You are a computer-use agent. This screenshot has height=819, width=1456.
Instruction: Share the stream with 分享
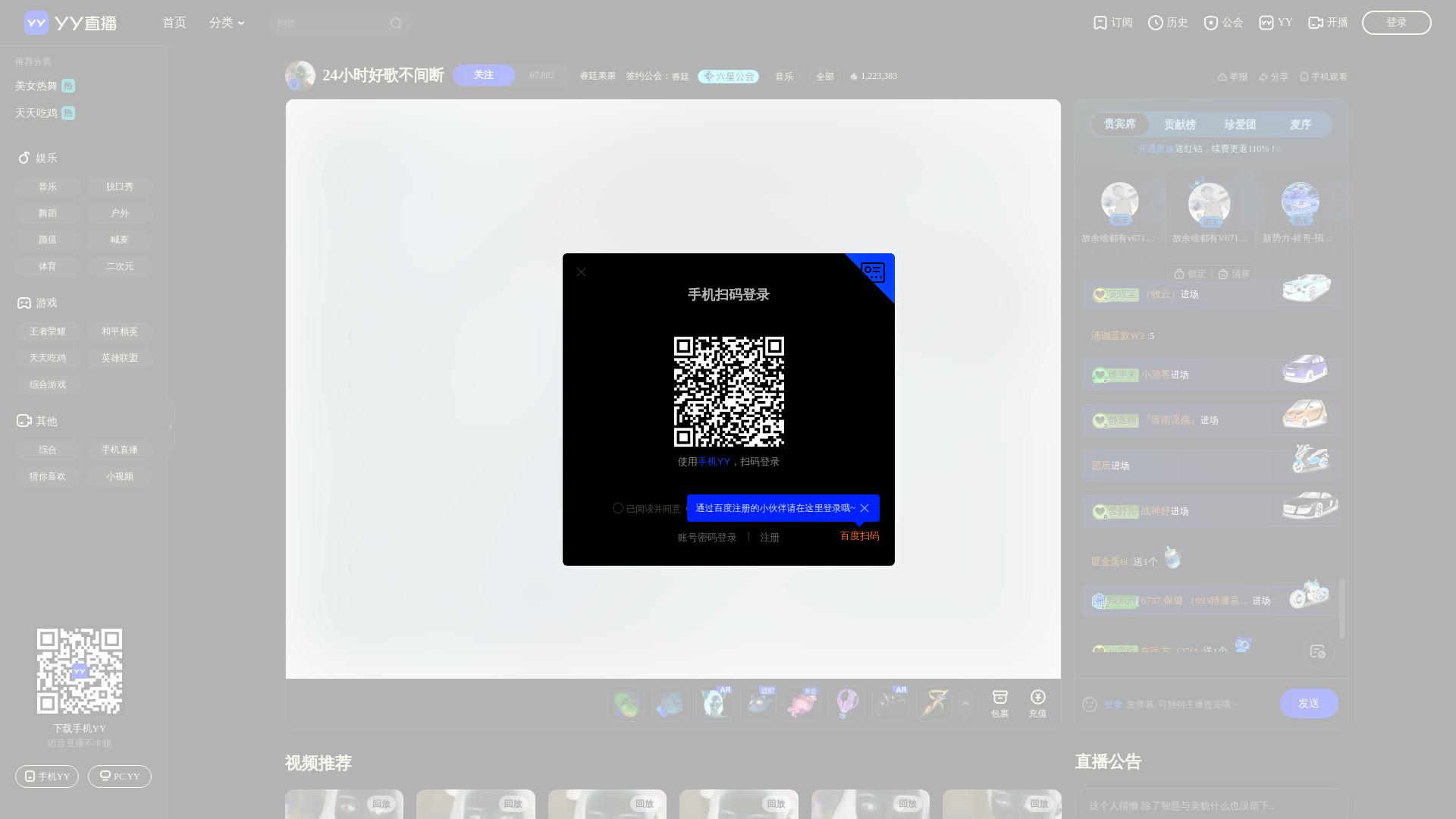coord(1273,77)
